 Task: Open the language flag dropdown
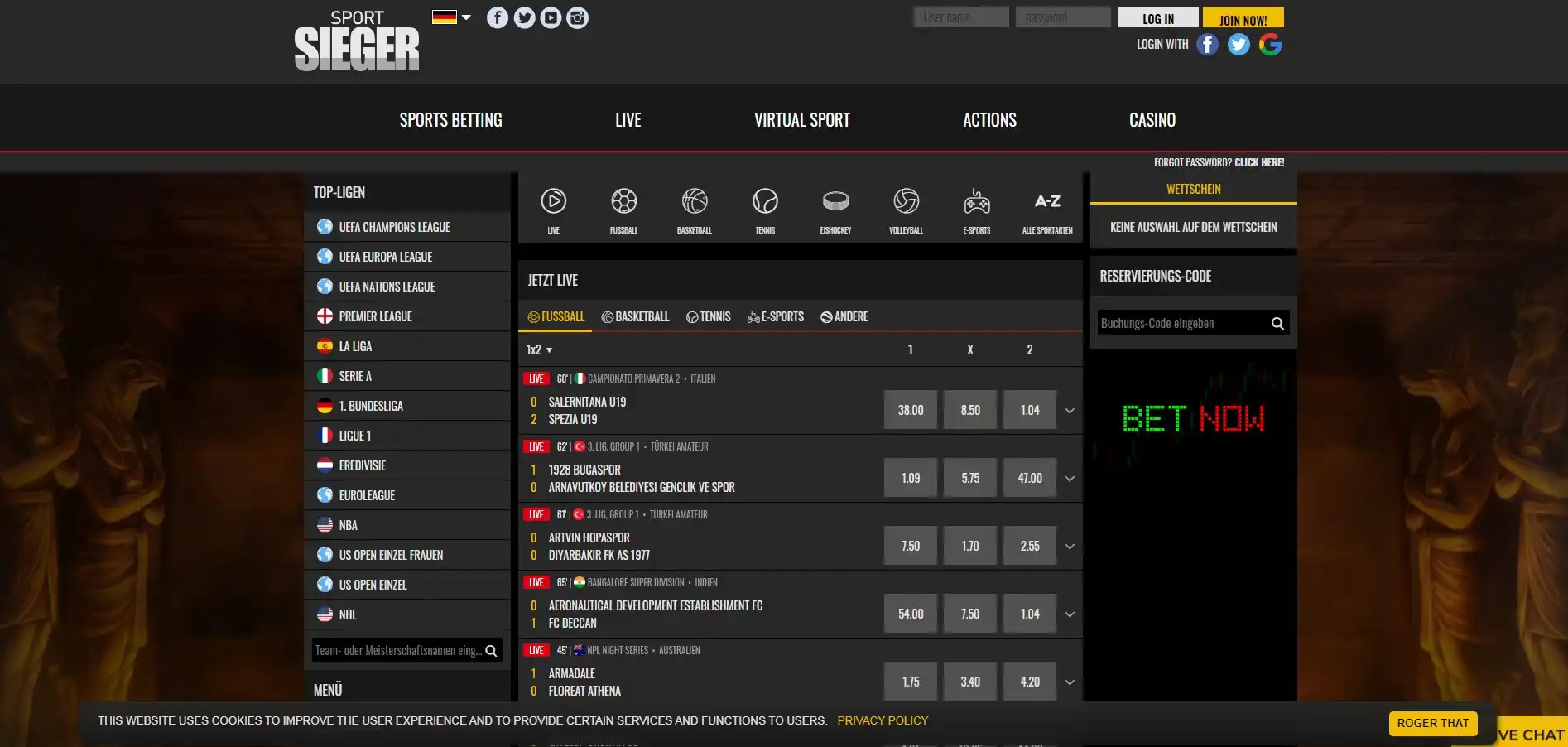(451, 17)
